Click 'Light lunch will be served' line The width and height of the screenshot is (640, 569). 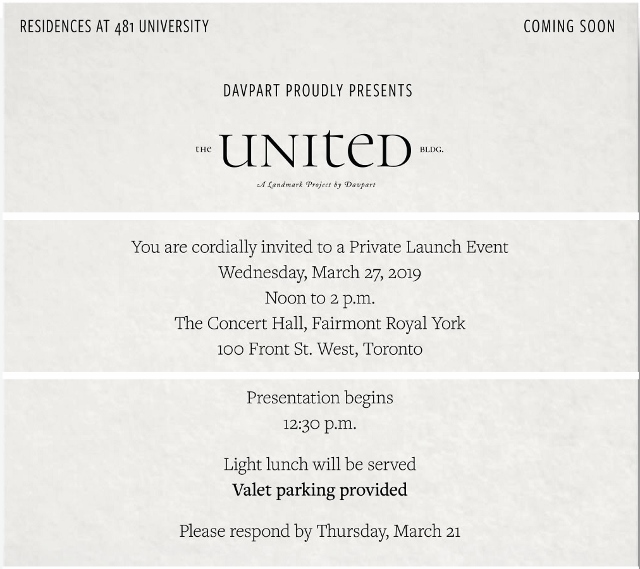(320, 465)
